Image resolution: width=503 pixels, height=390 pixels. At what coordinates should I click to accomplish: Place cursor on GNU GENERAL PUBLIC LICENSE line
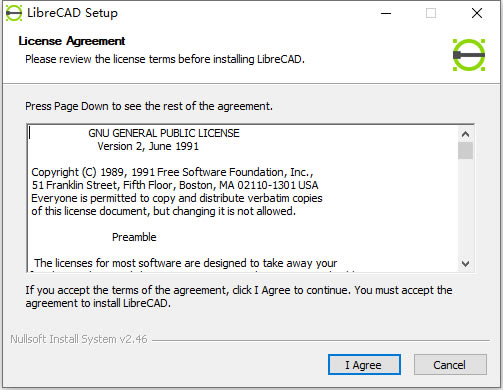click(164, 133)
